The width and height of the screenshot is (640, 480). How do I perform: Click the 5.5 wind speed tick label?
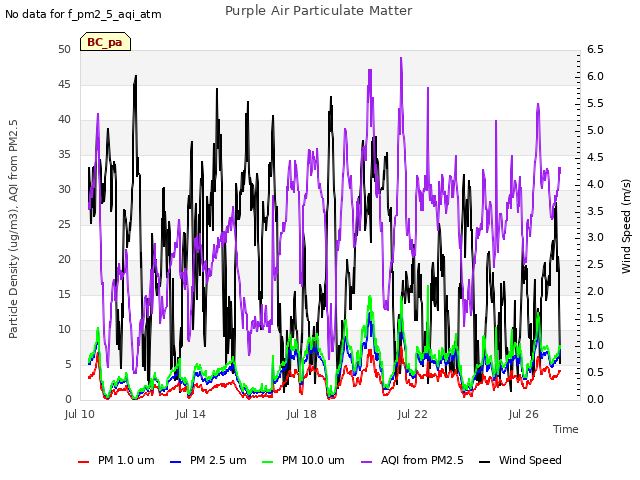(595, 103)
